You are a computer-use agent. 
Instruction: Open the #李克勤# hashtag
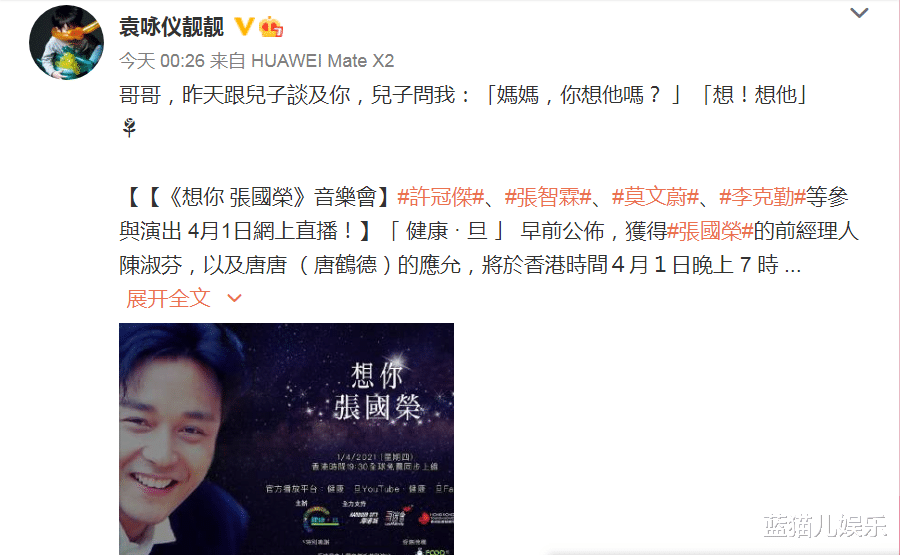[x=762, y=197]
